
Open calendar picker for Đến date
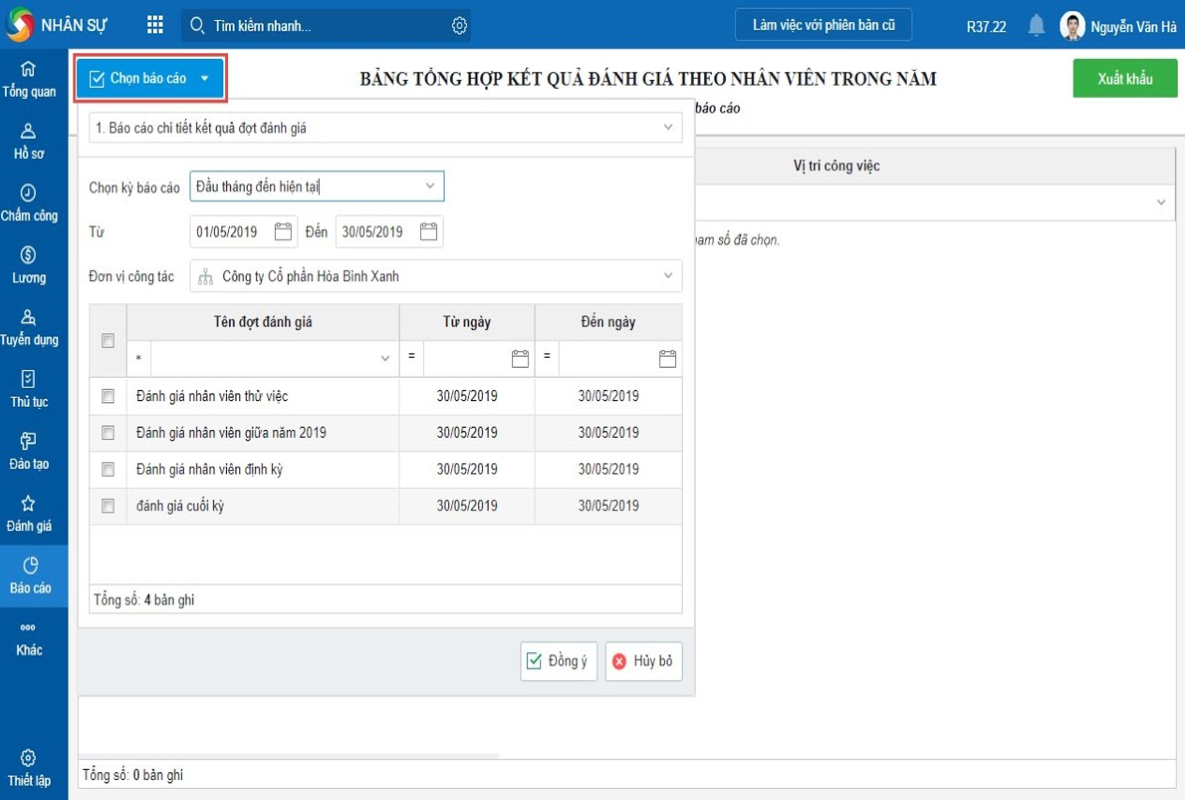tap(428, 232)
